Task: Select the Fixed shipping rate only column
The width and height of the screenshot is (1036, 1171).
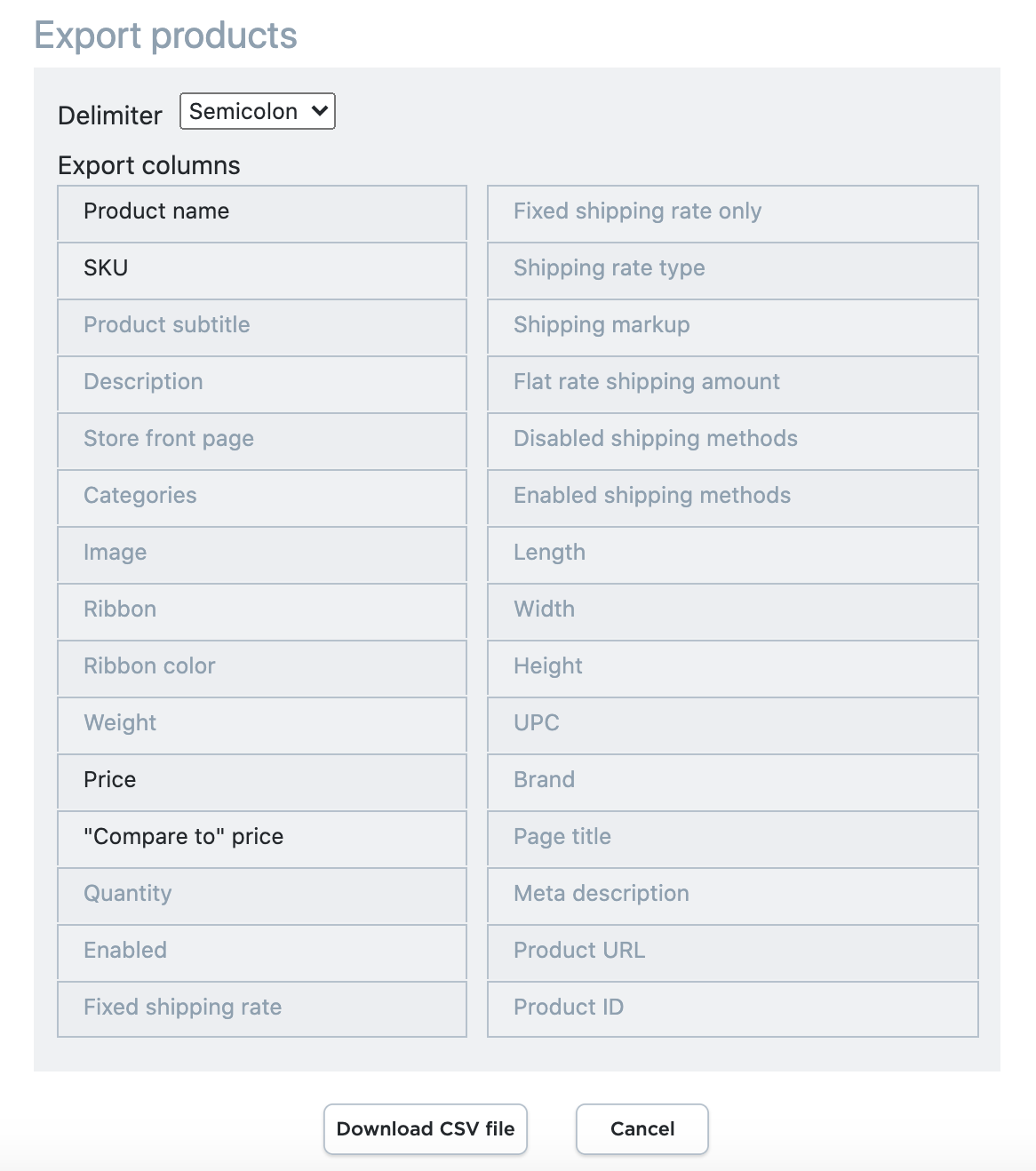Action: (x=731, y=212)
